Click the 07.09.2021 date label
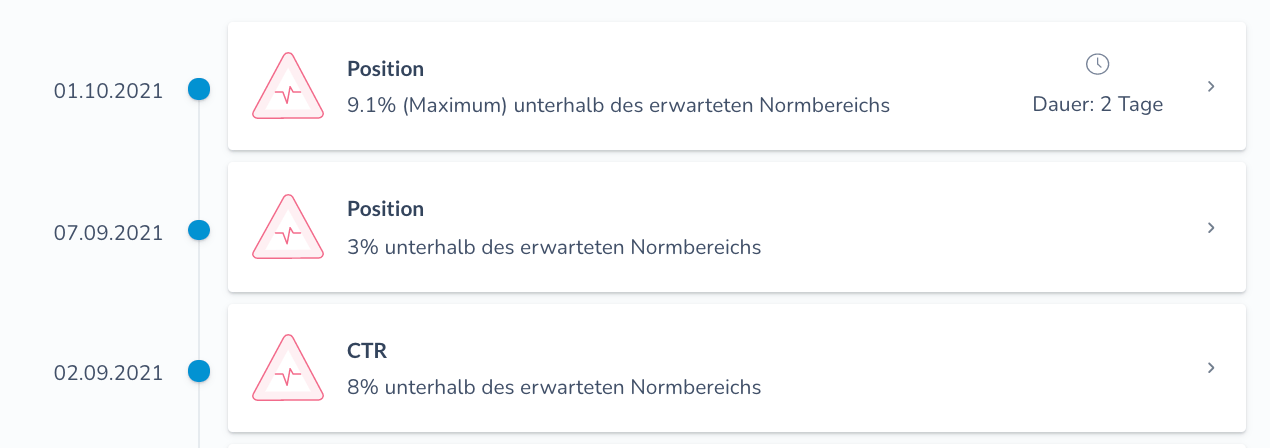 (x=108, y=232)
